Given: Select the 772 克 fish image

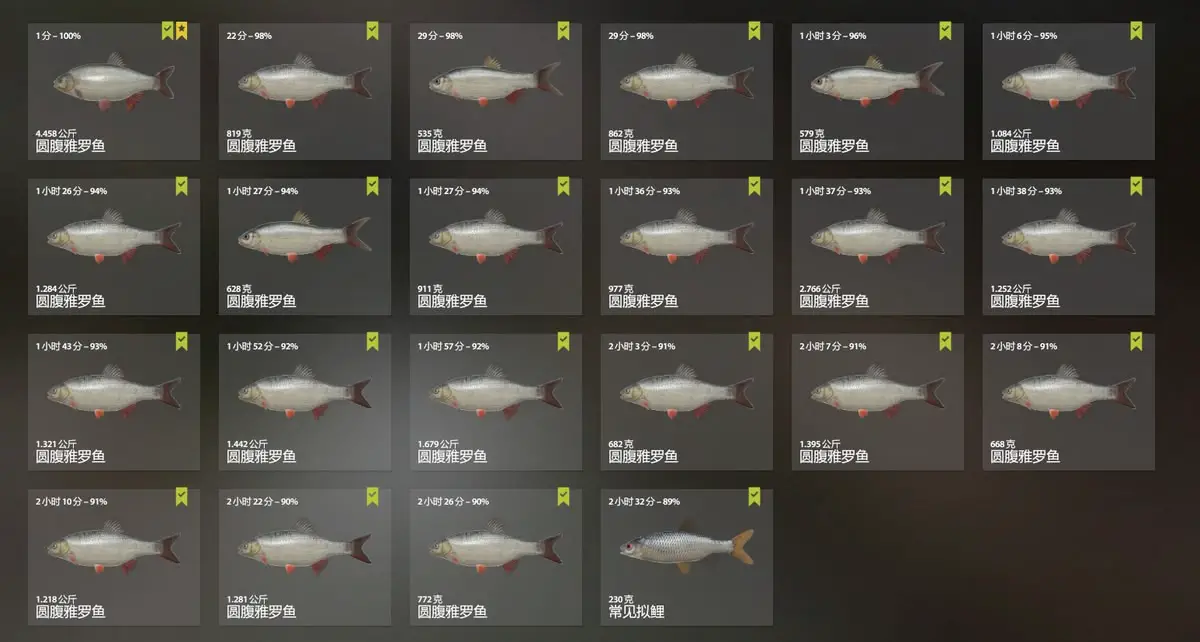Looking at the screenshot, I should tap(495, 546).
